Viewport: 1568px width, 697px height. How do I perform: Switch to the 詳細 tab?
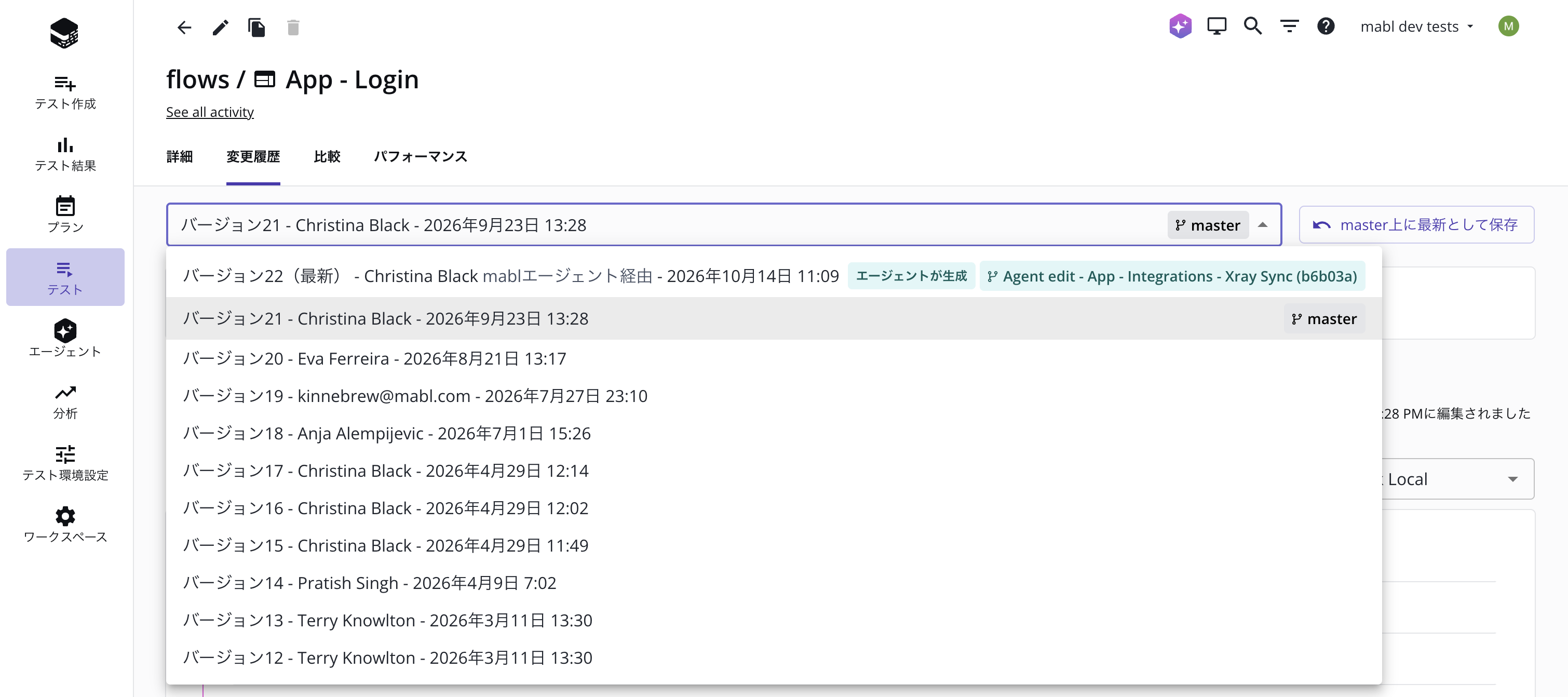point(180,157)
